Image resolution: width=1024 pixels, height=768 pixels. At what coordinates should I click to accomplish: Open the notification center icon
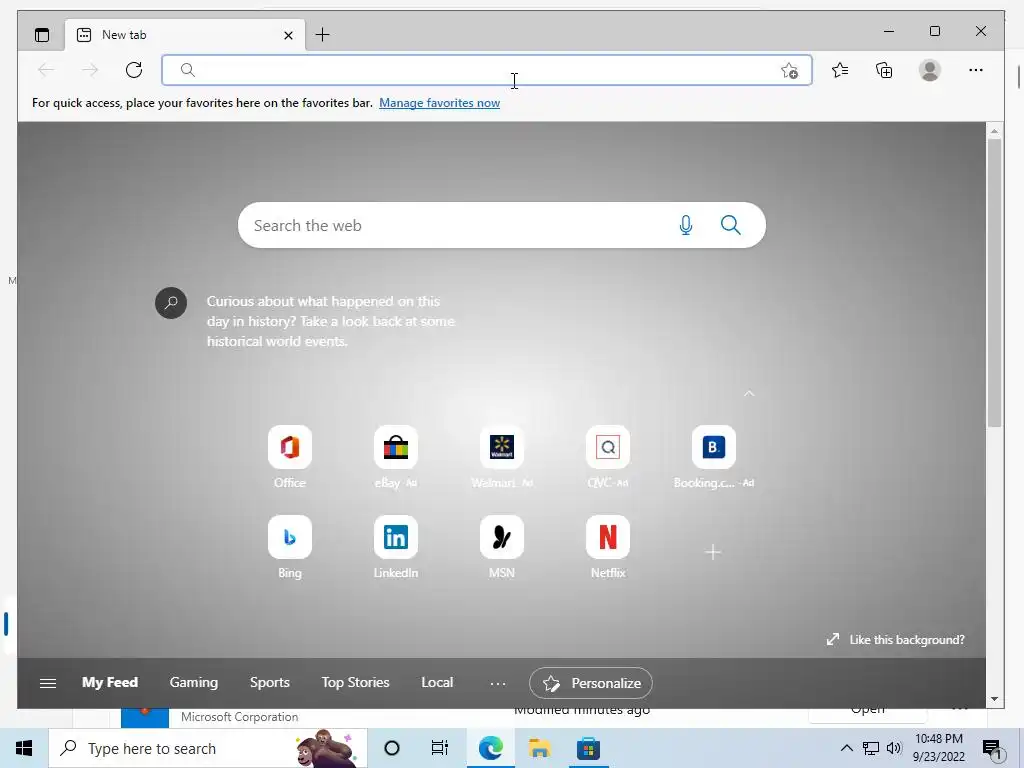(992, 748)
